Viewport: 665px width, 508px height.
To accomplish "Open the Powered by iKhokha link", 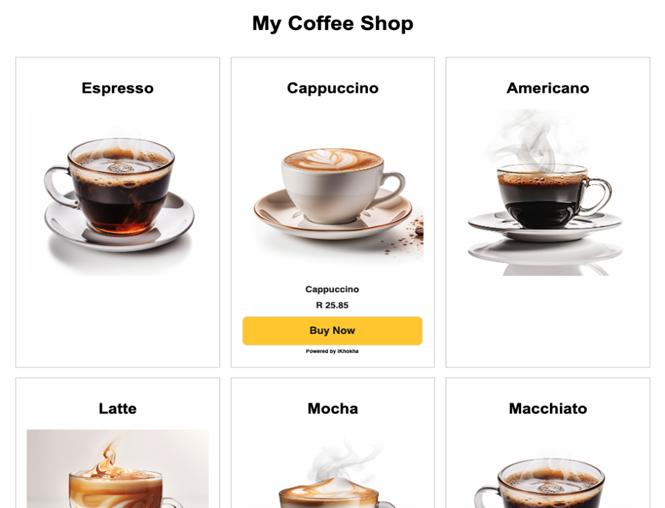I will (332, 351).
